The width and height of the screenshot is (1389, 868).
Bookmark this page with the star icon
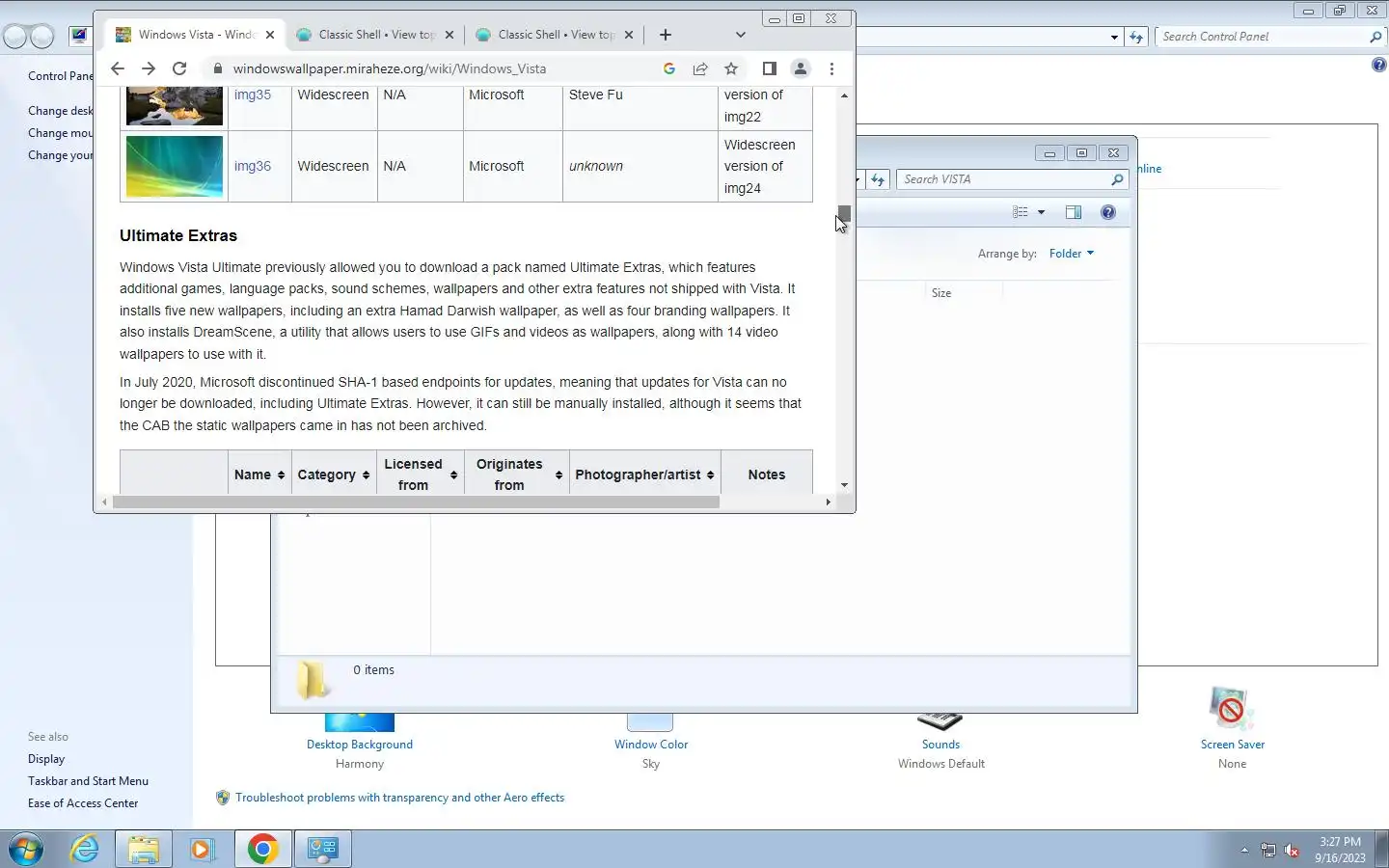point(731,68)
